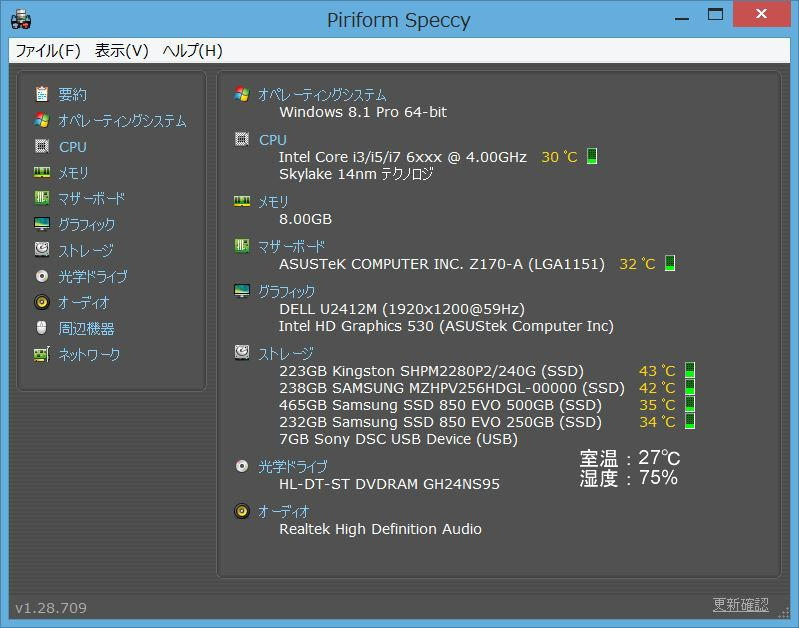Open the ファイル(F) menu
Screen dimensions: 799x628
tap(48, 50)
